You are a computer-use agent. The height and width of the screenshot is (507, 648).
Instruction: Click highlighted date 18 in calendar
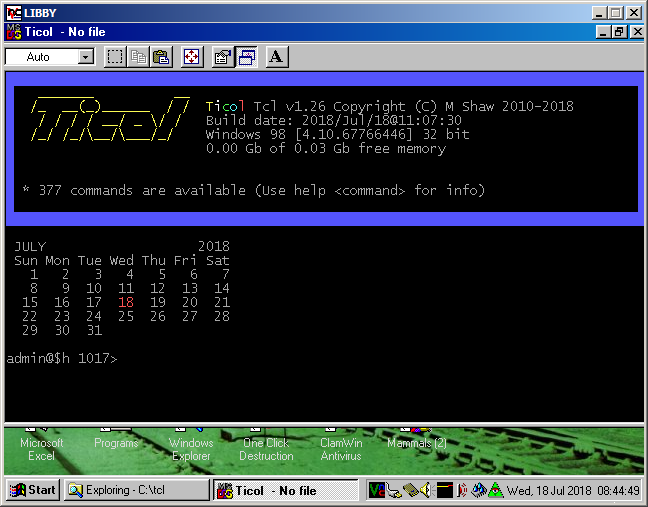point(126,302)
